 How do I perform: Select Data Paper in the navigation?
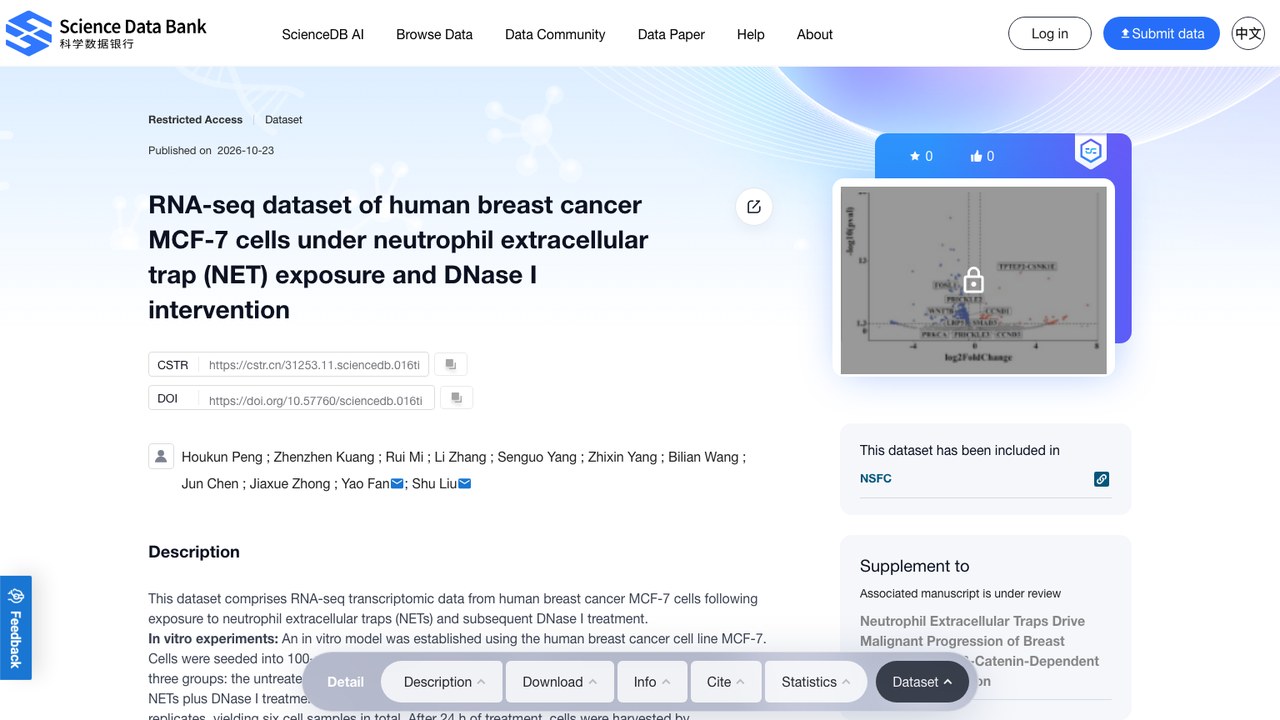click(671, 34)
